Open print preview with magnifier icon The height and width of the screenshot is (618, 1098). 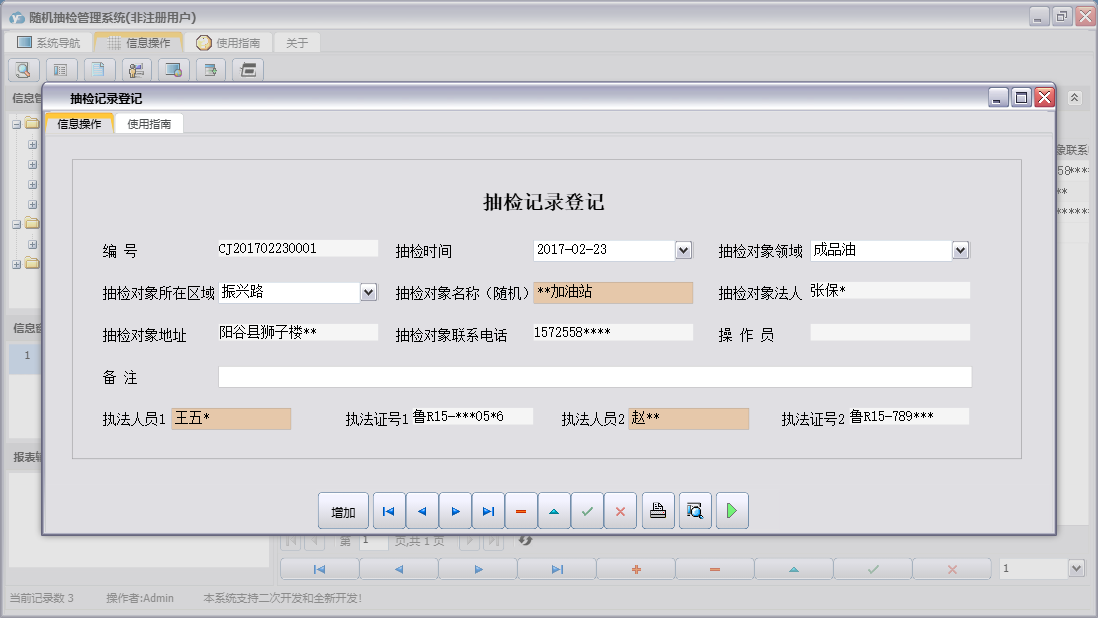[x=694, y=511]
